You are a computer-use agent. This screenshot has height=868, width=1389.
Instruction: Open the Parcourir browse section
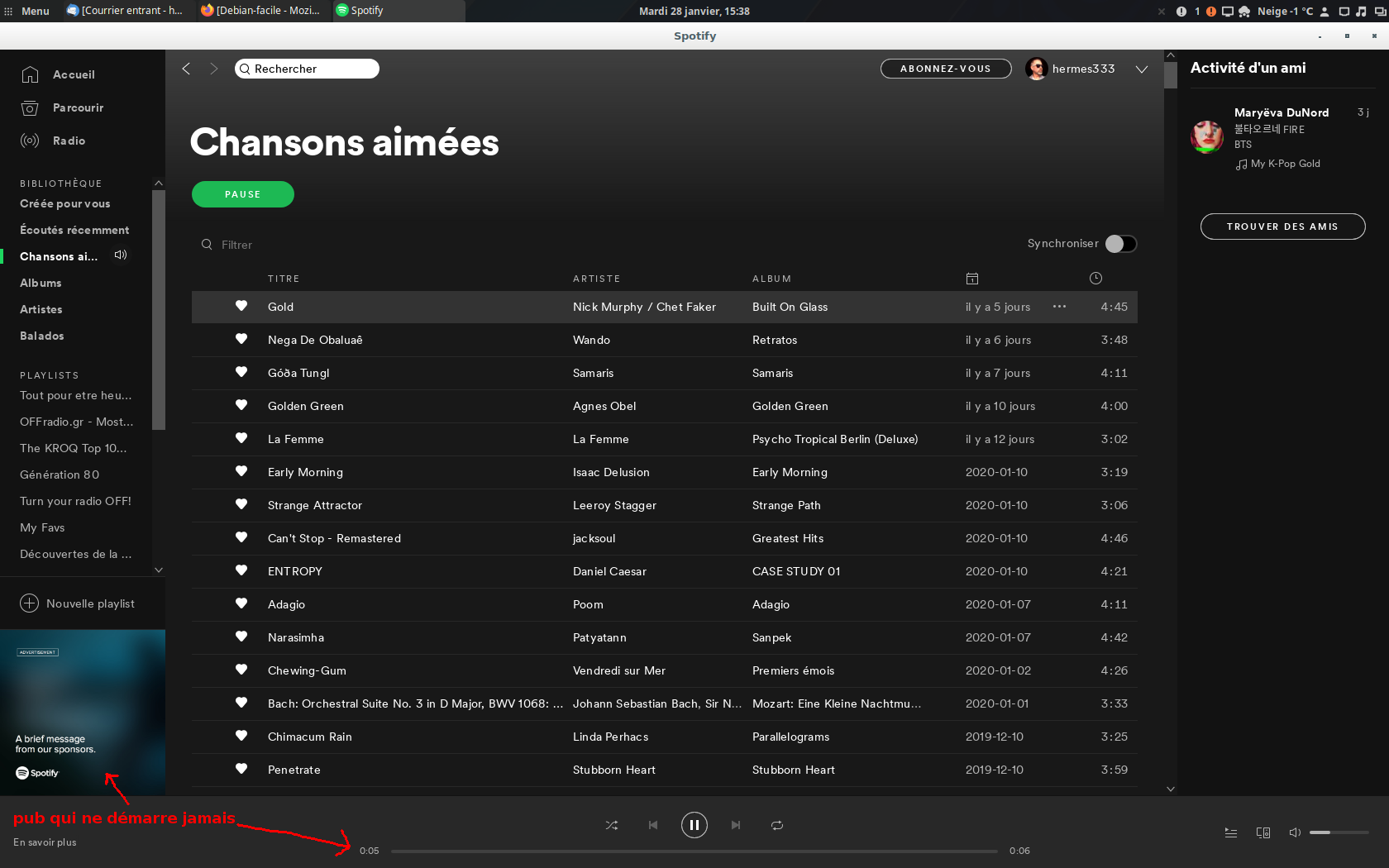point(62,107)
